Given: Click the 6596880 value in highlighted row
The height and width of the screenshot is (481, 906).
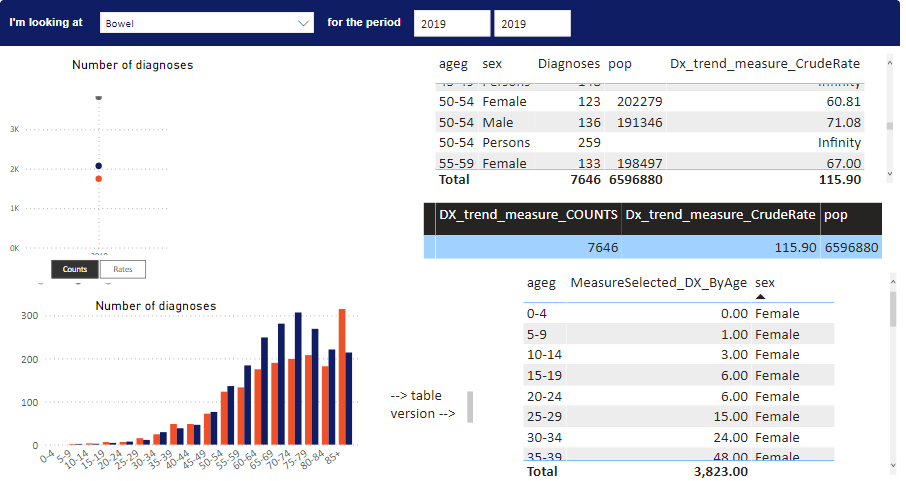Looking at the screenshot, I should pos(852,247).
